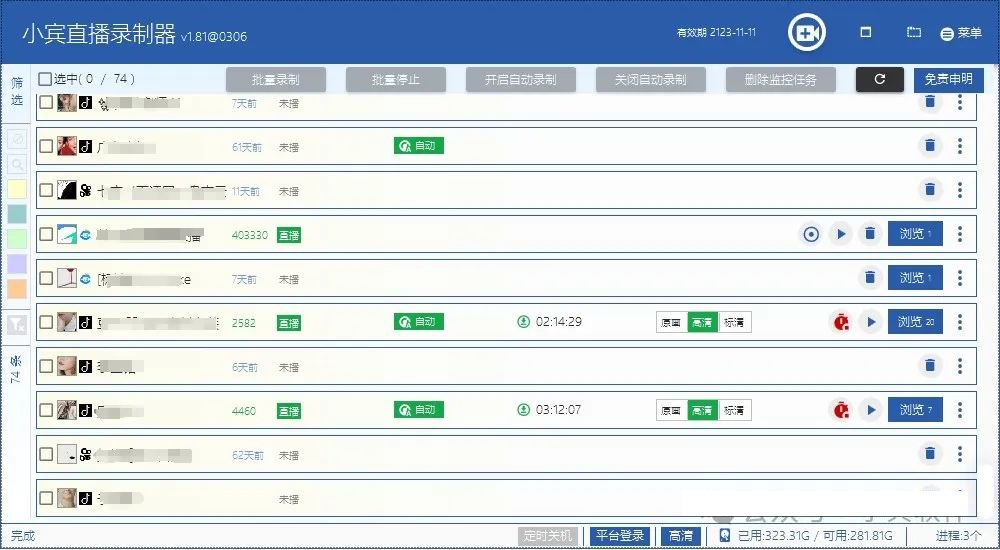Open more options for the 62天前 row

[x=960, y=454]
